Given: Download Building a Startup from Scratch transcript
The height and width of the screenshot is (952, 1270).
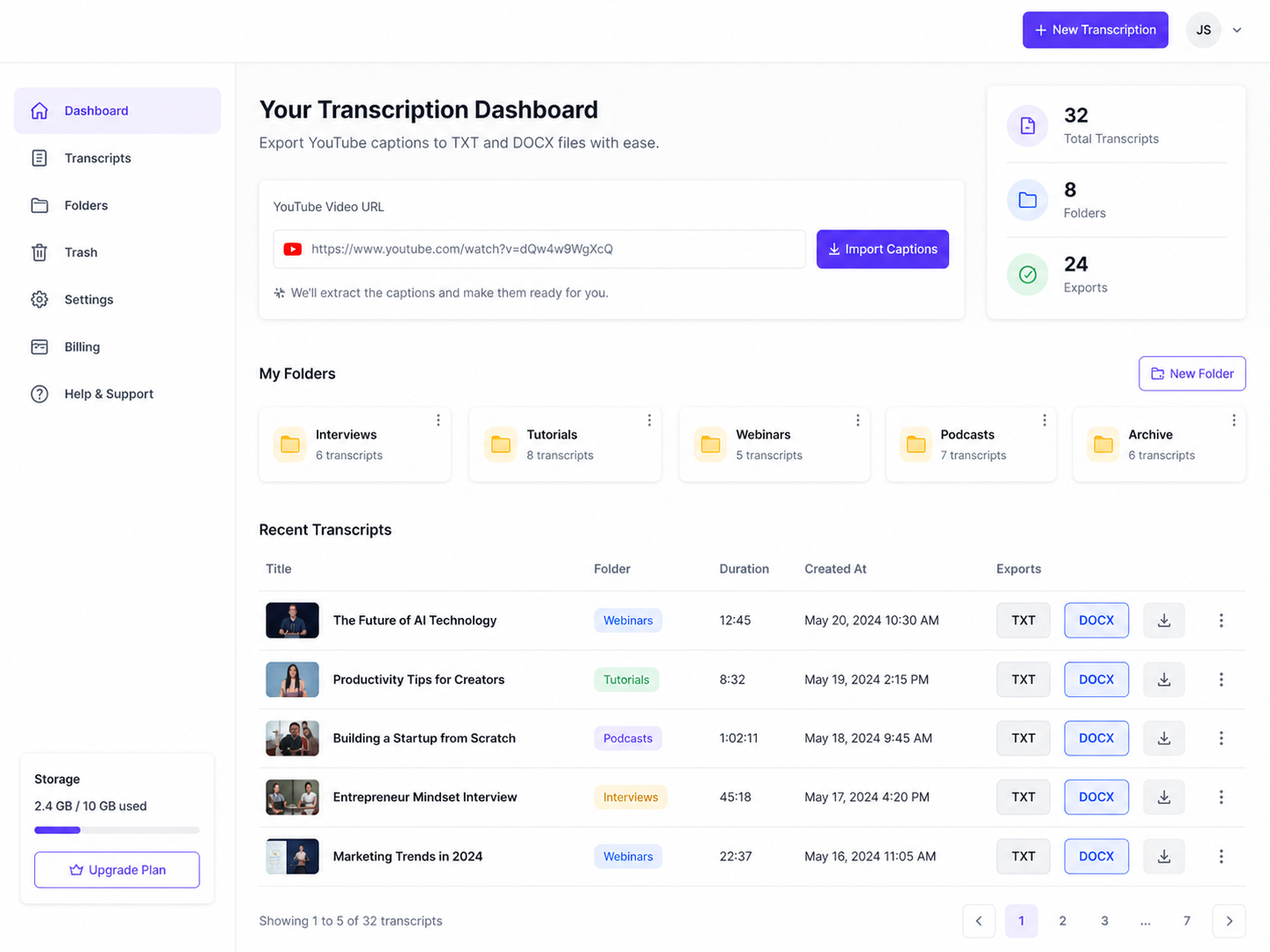Looking at the screenshot, I should [x=1164, y=738].
